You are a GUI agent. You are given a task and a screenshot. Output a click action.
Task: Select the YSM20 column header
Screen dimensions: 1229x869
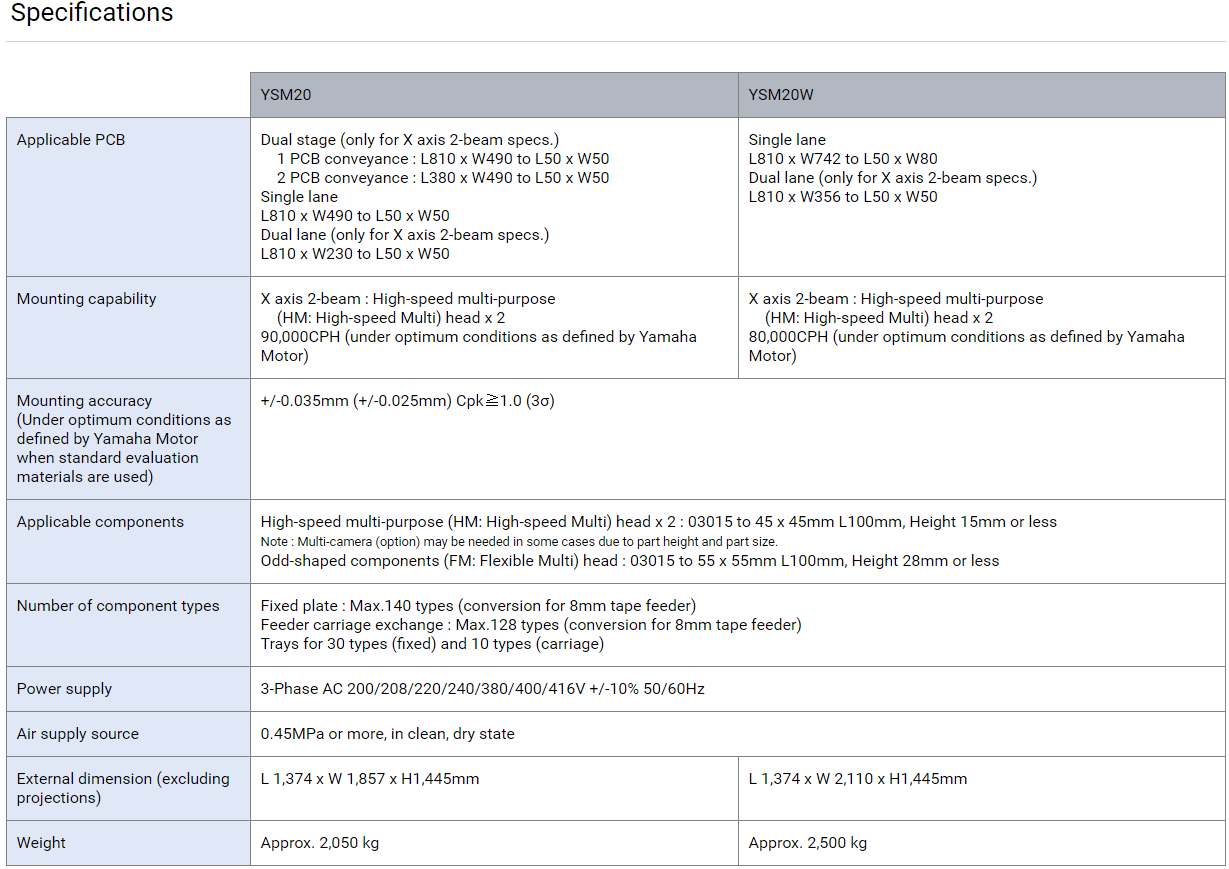click(x=494, y=95)
